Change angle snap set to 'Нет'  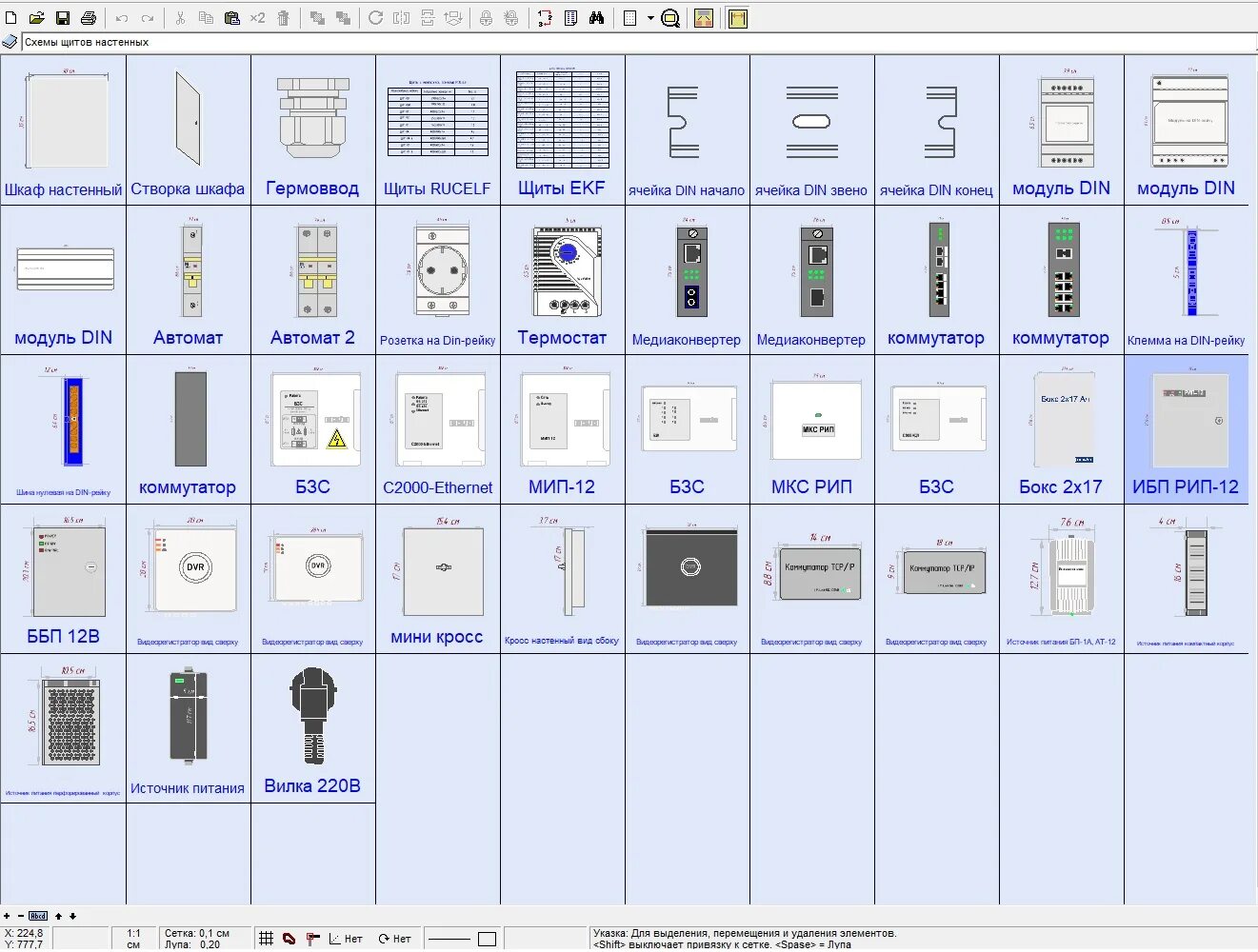pos(346,939)
